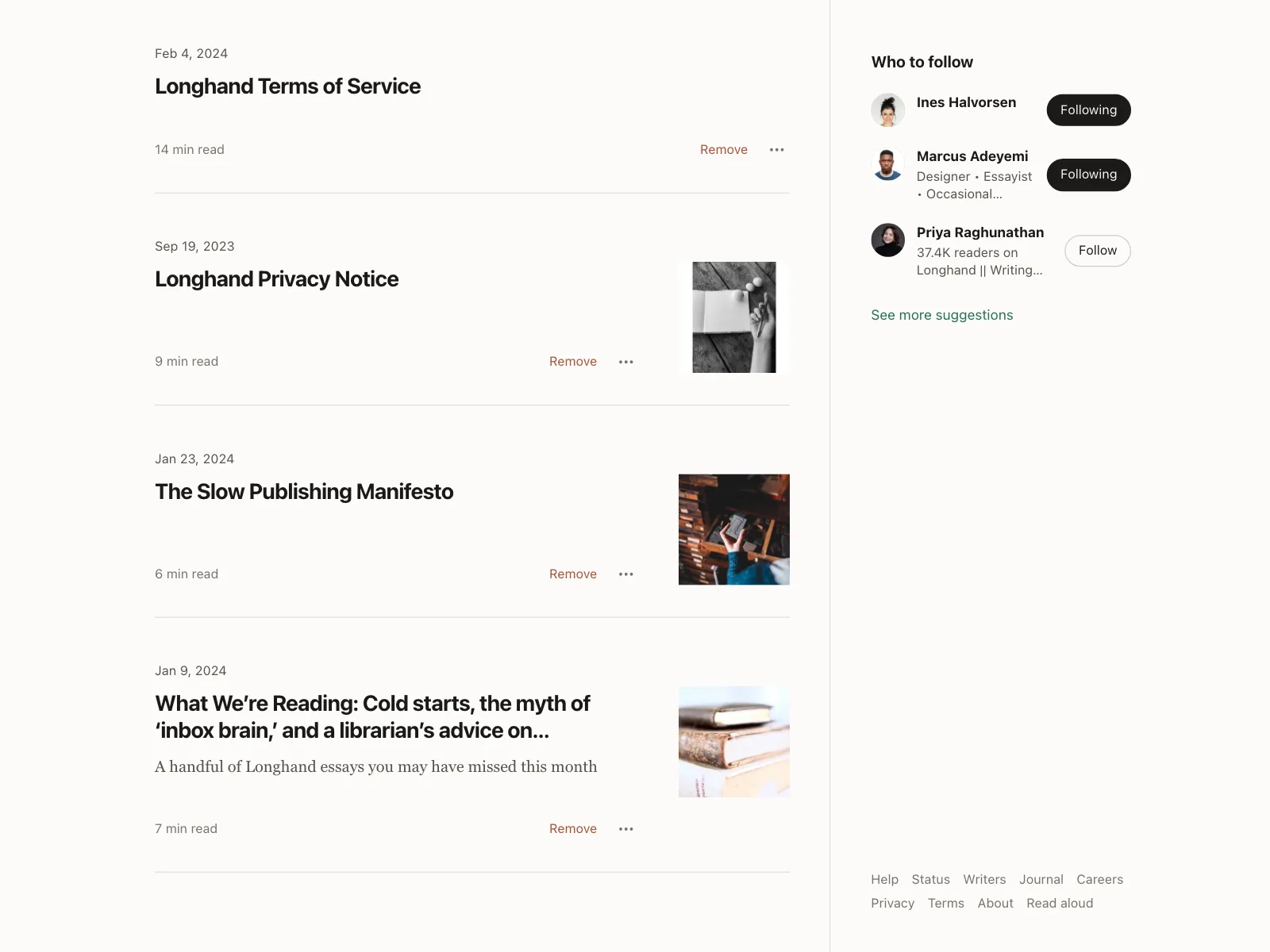Expand See more suggestions
This screenshot has width=1270, height=952.
(941, 315)
